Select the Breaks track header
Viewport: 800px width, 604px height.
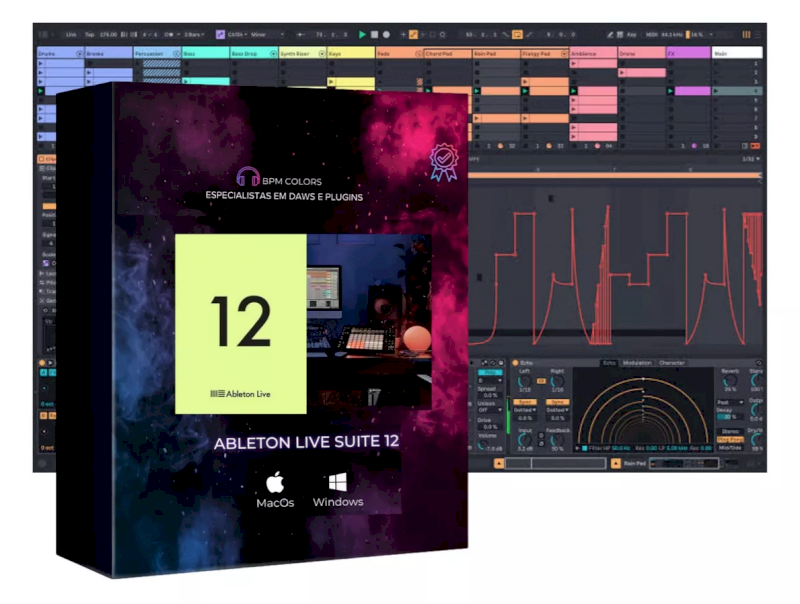[109, 53]
